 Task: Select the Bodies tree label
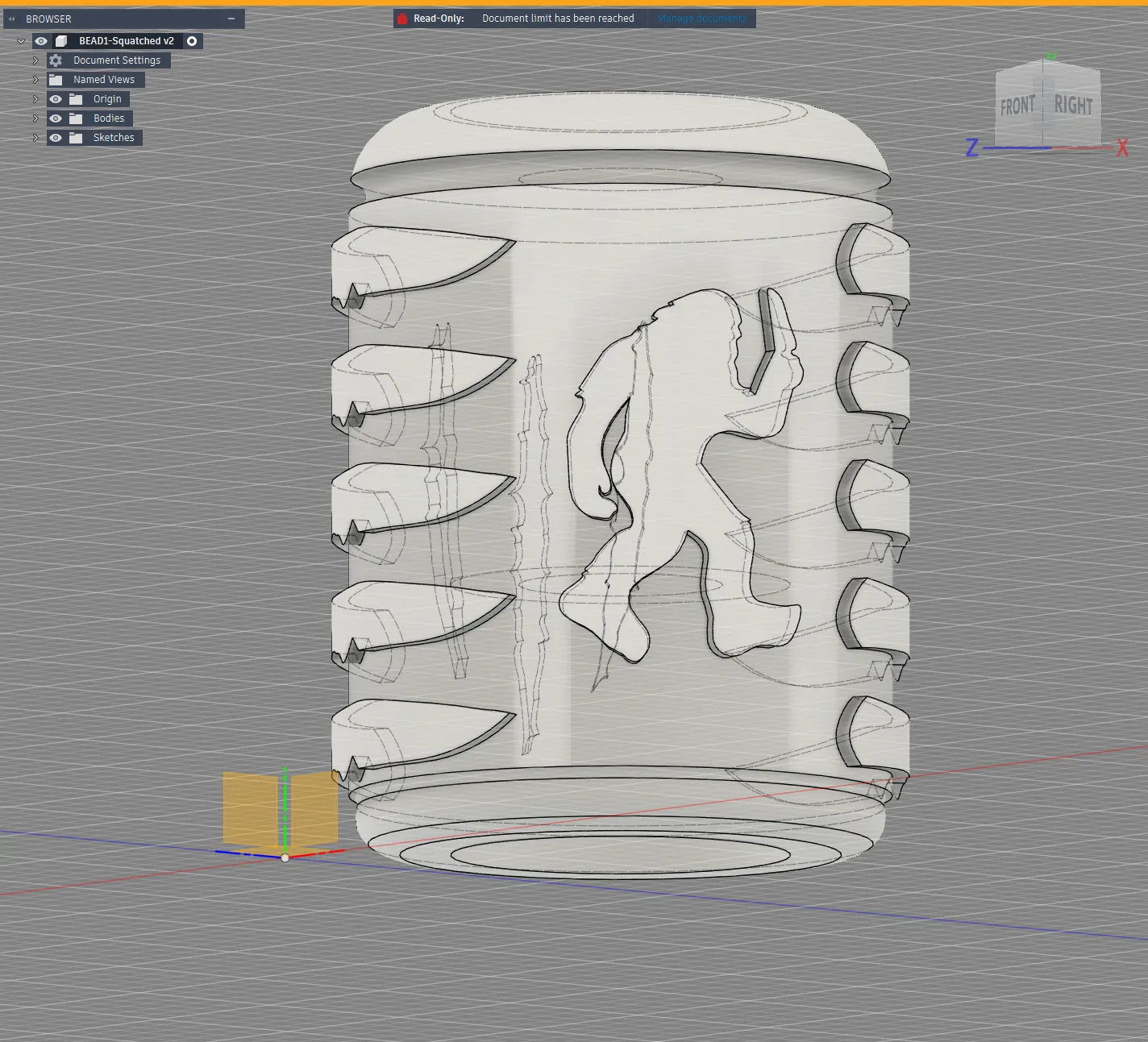click(x=109, y=118)
